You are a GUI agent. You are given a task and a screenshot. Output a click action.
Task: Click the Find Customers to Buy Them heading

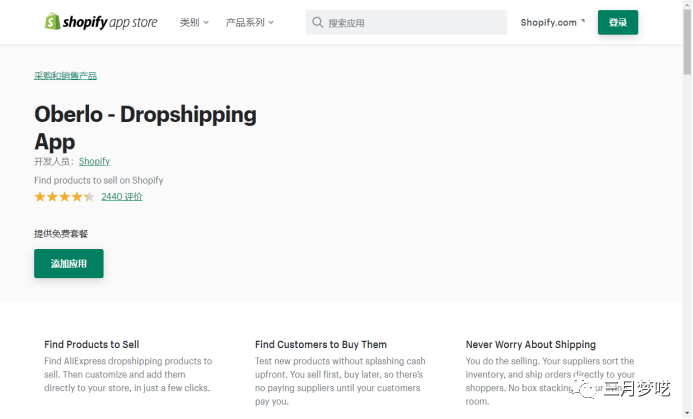click(321, 344)
